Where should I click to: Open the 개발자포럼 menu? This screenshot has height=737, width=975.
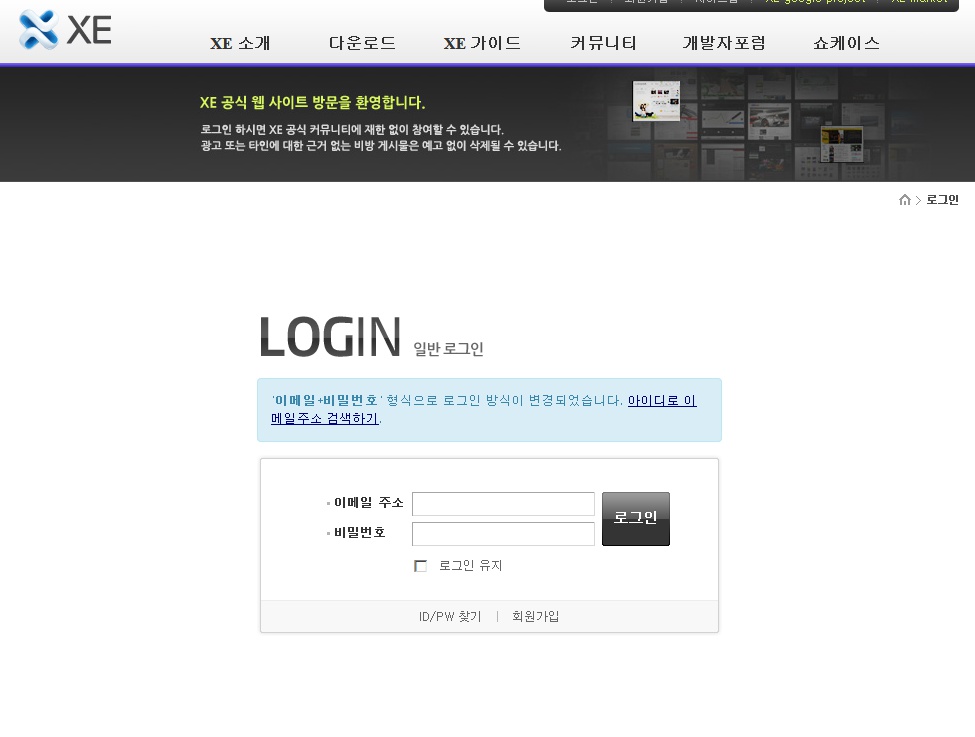coord(724,43)
